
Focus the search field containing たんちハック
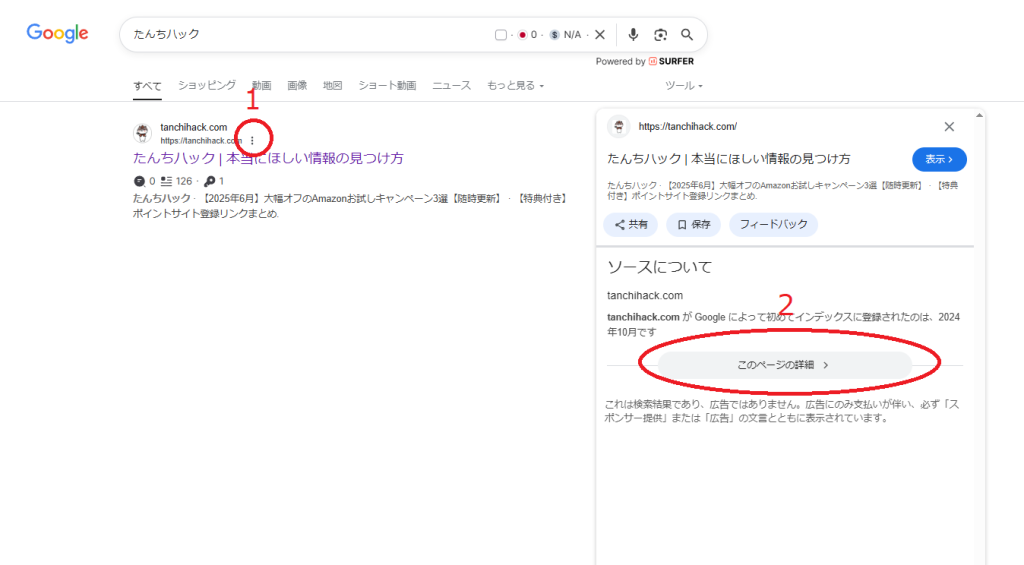tap(307, 35)
